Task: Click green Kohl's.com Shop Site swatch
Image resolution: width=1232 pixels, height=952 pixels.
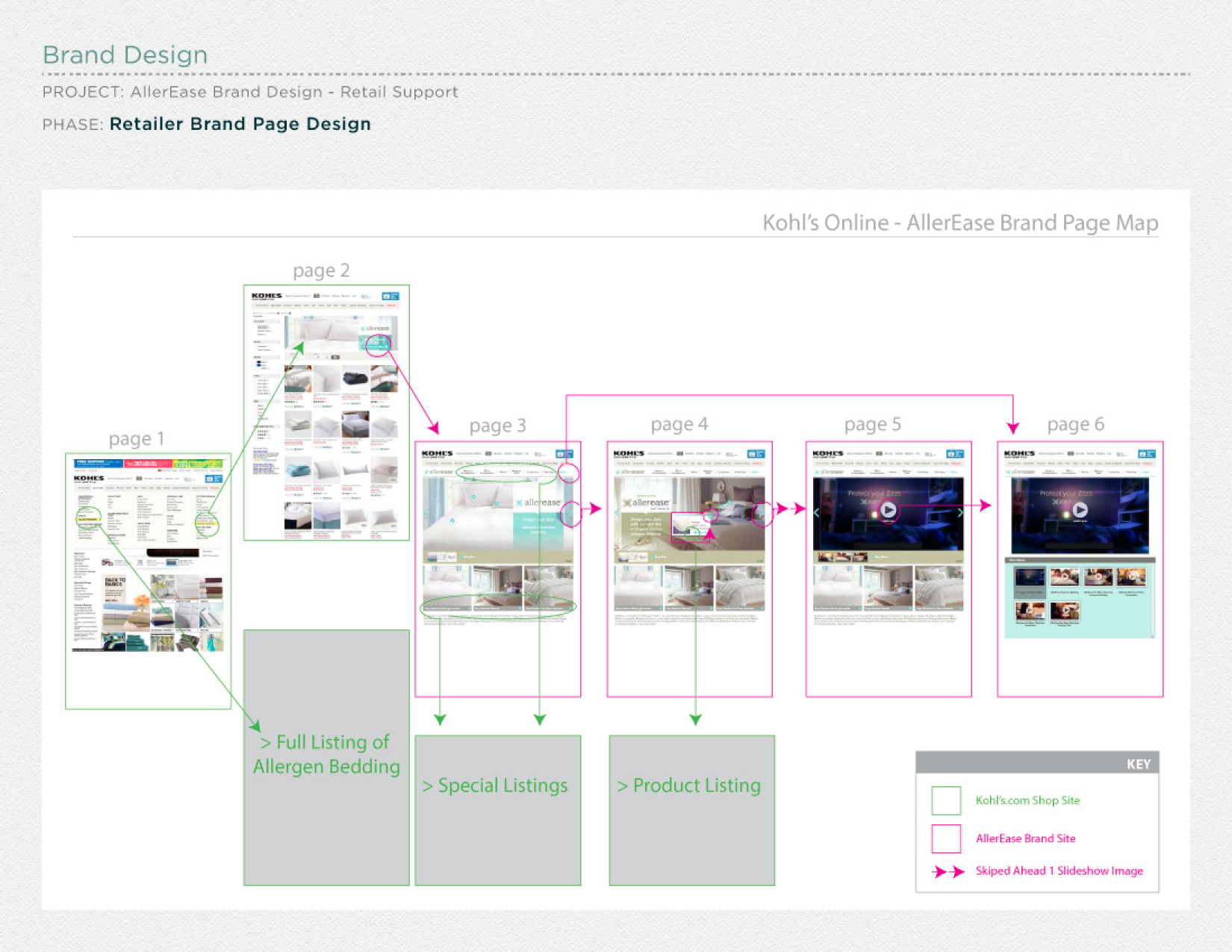Action: click(946, 800)
